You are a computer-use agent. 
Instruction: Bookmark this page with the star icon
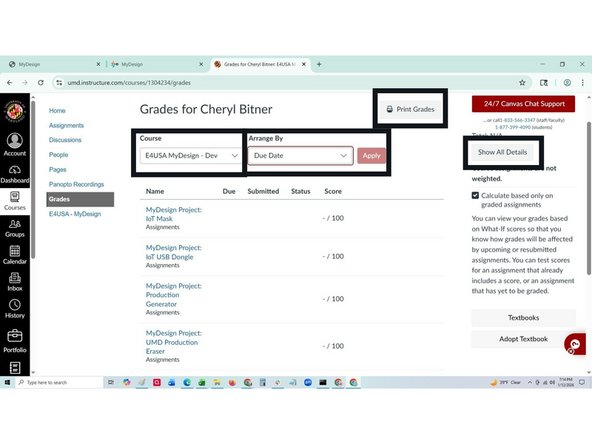click(x=522, y=83)
